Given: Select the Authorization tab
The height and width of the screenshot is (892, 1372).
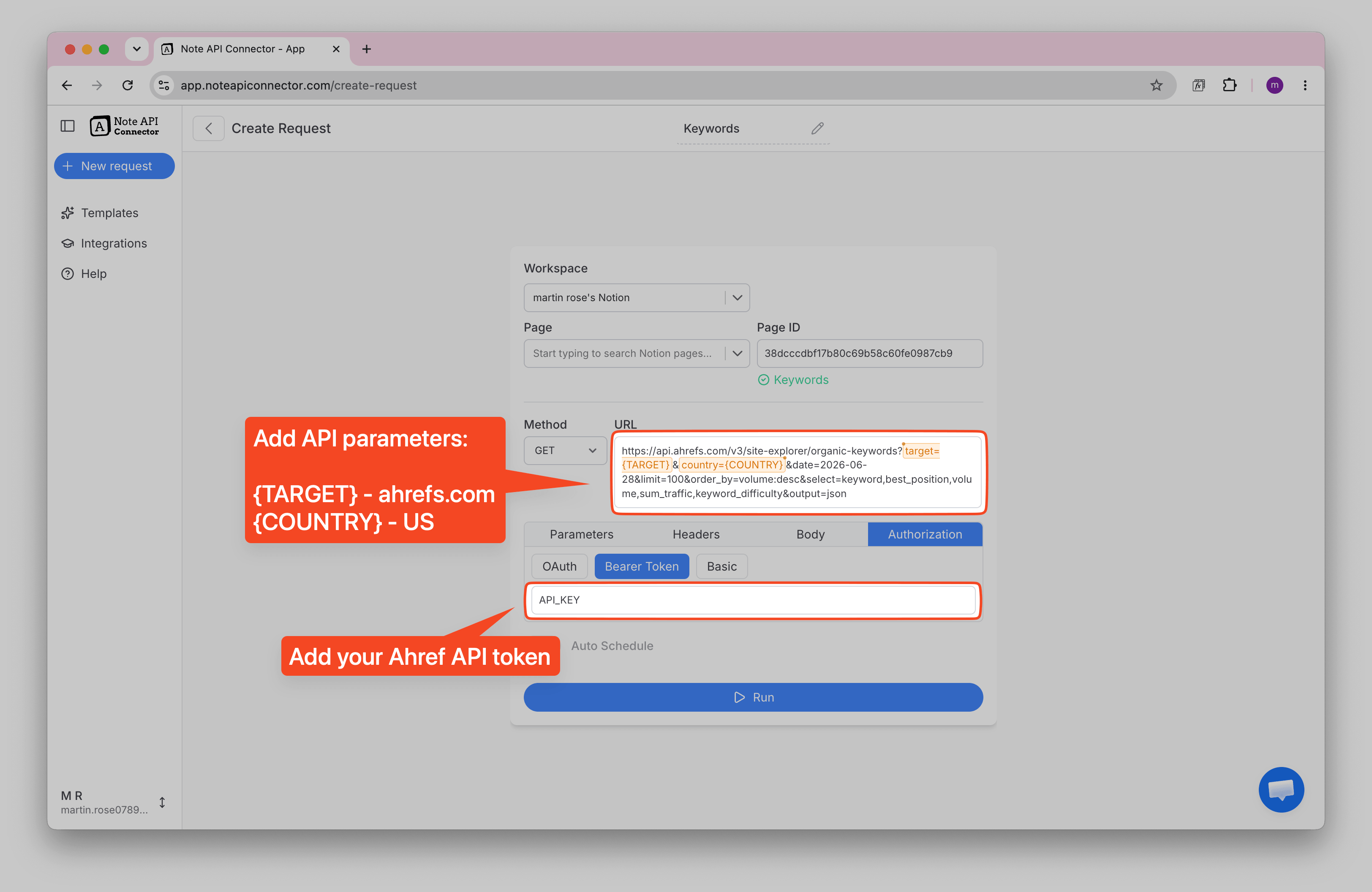Looking at the screenshot, I should 925,534.
